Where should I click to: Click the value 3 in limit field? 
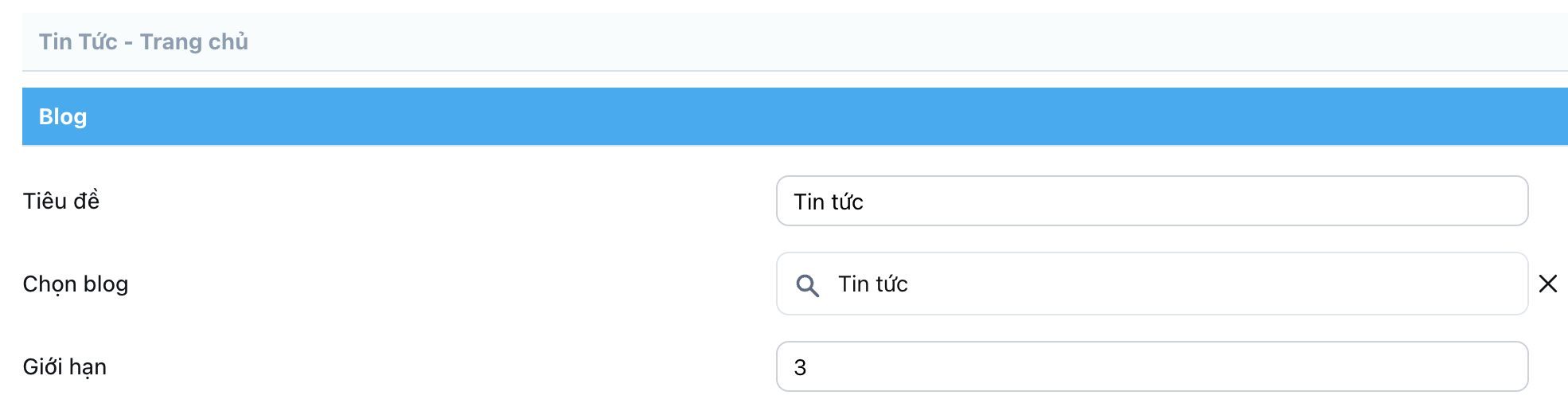pos(800,367)
